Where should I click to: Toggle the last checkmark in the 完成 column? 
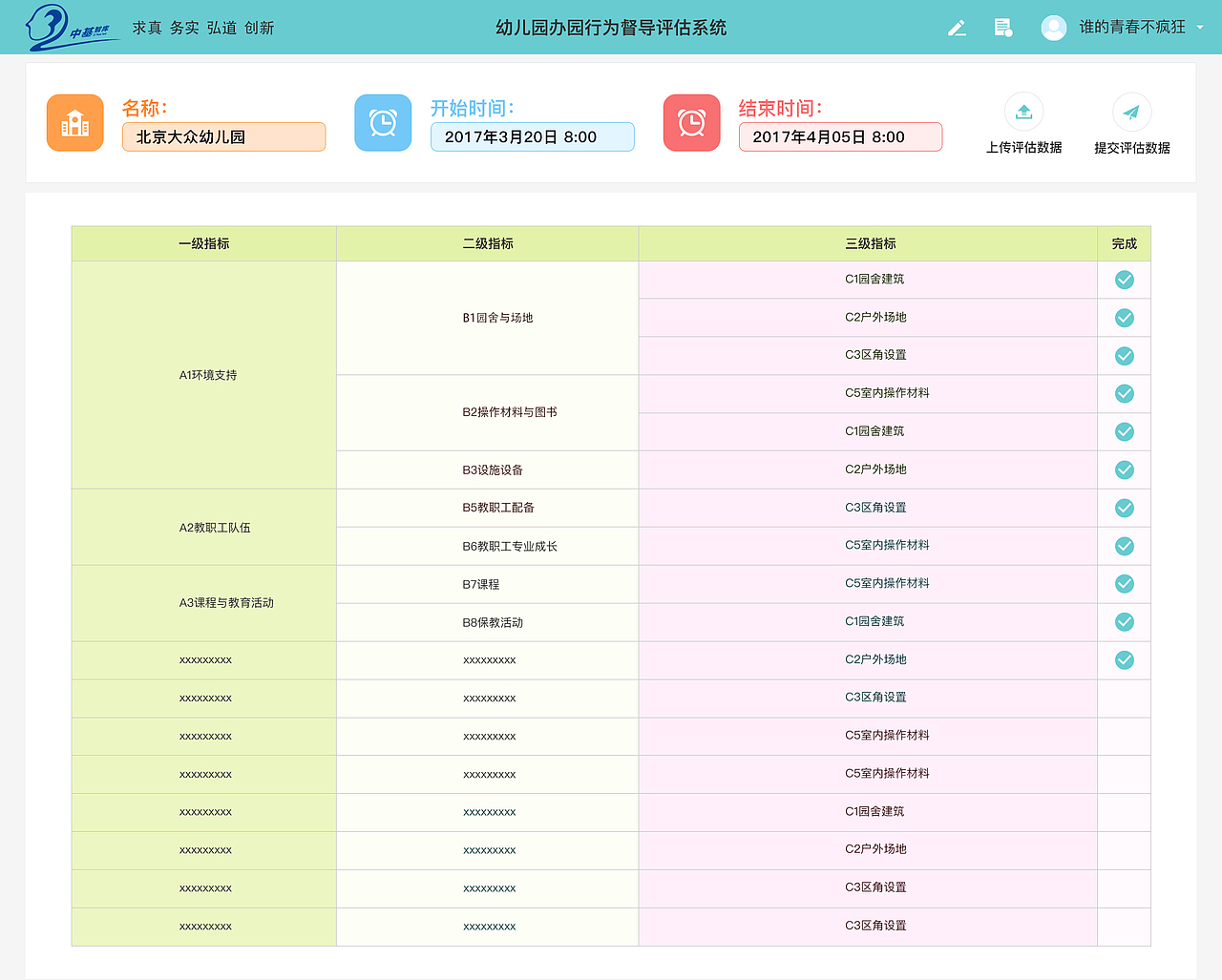coord(1124,659)
